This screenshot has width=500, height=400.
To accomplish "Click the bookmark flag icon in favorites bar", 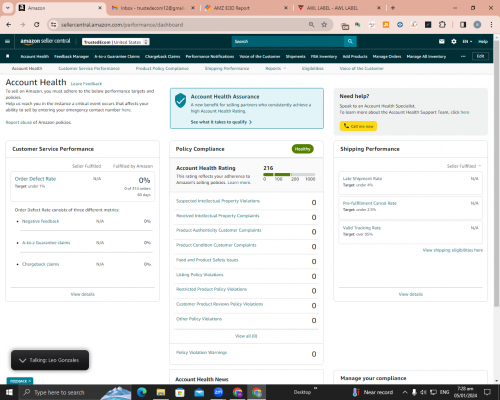I will pos(8,56).
